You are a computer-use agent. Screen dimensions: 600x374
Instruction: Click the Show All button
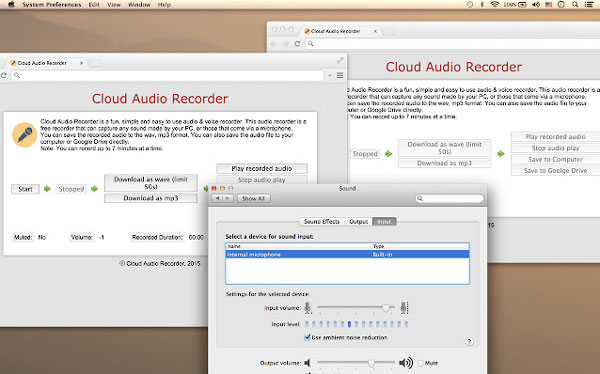coord(253,198)
